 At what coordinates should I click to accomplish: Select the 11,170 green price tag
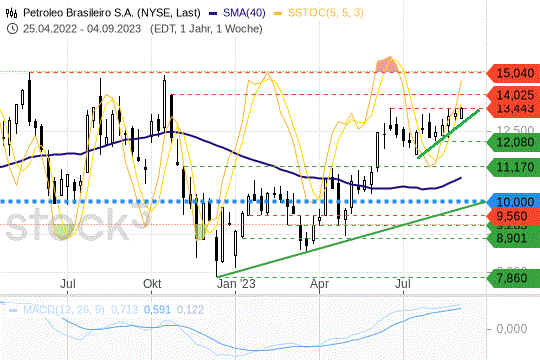(x=513, y=167)
